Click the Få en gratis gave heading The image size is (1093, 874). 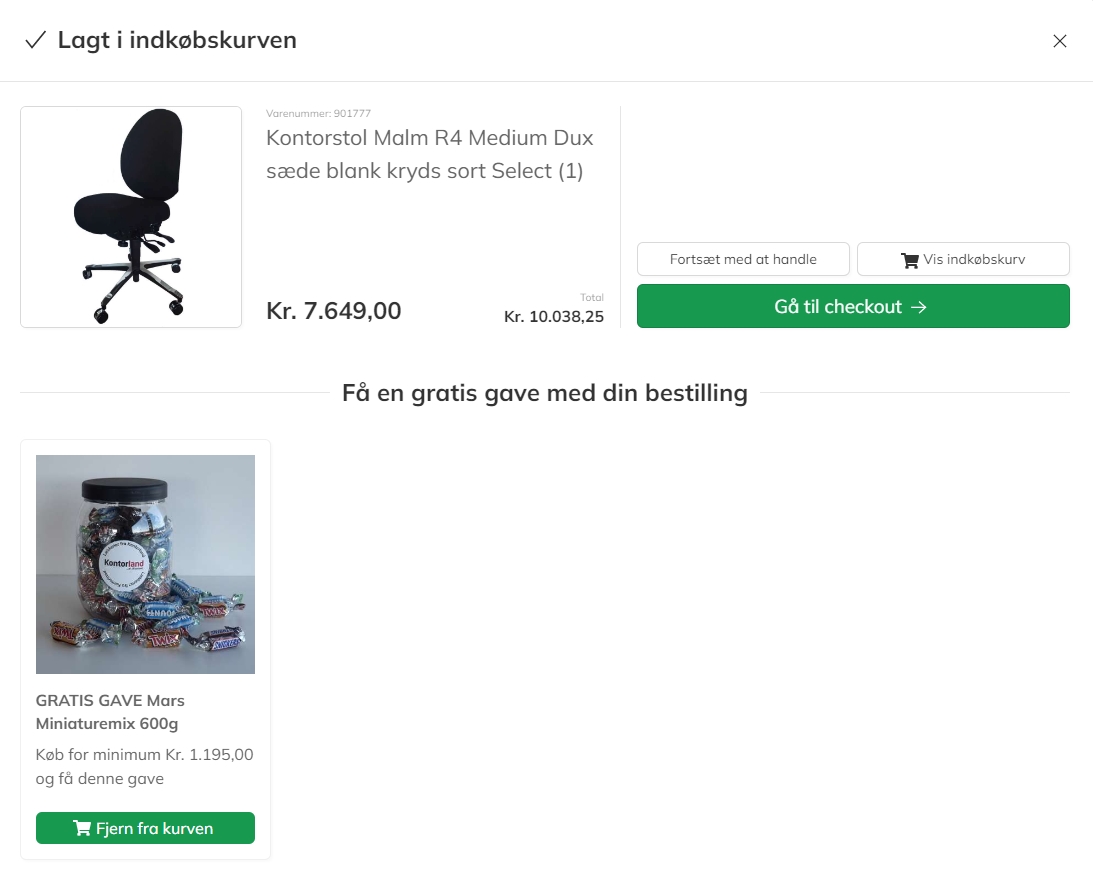[x=545, y=393]
